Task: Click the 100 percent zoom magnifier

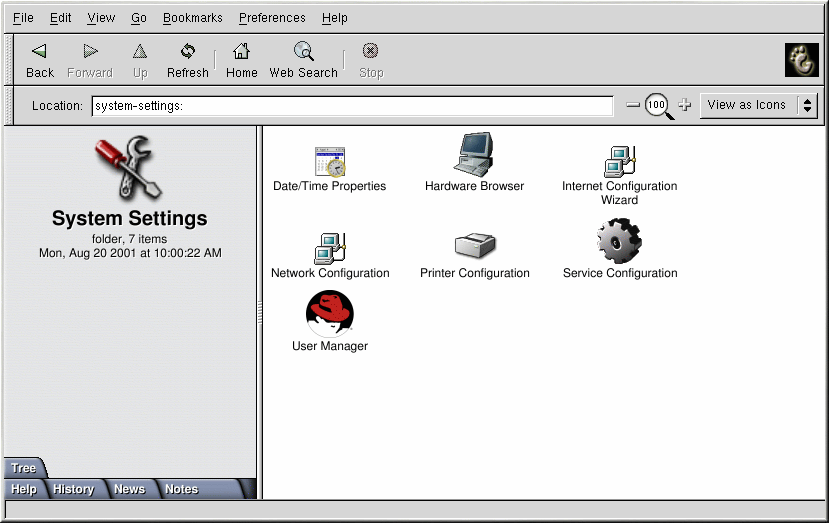Action: click(x=658, y=105)
